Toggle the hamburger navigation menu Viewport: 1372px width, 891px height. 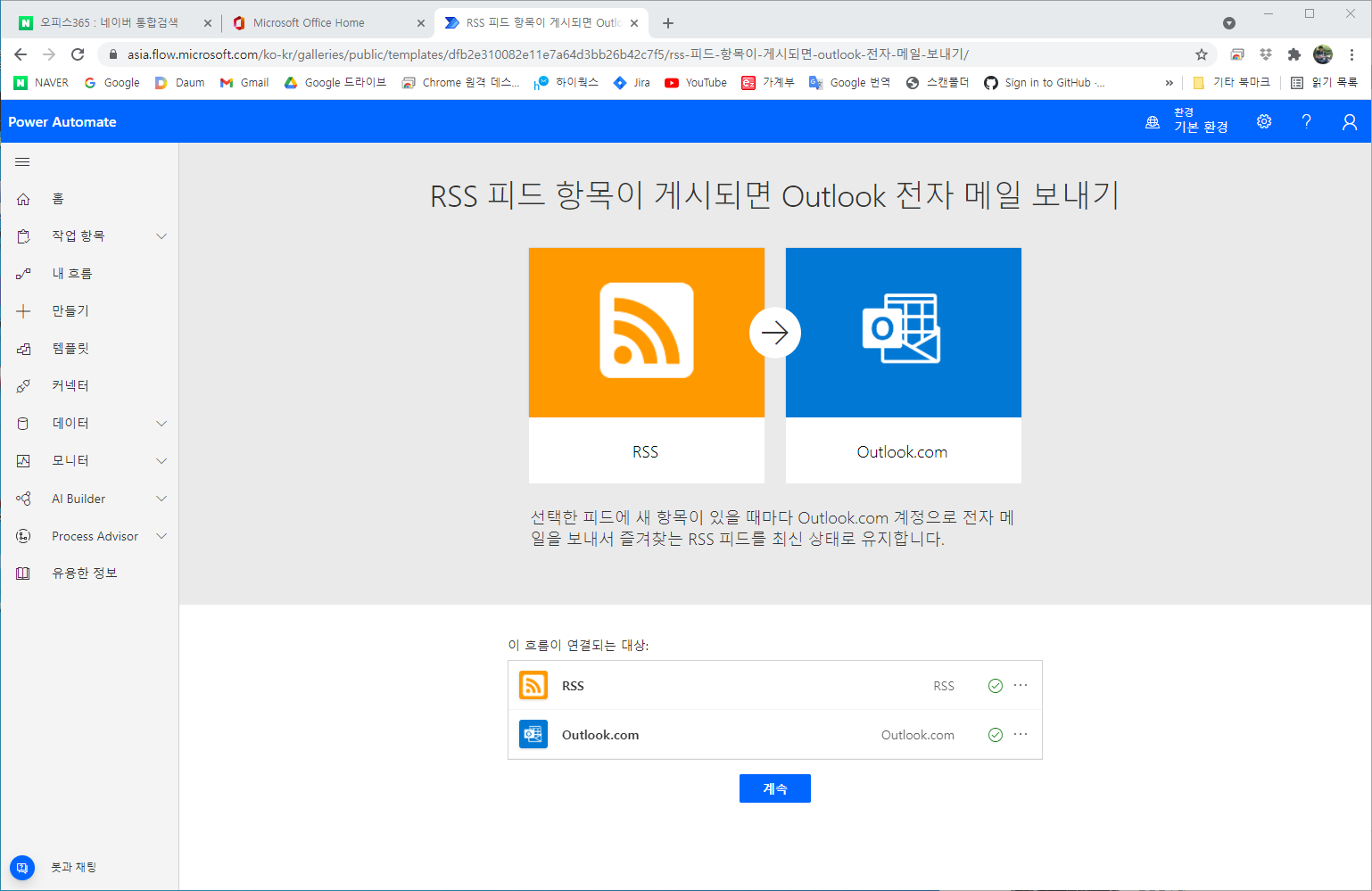point(22,161)
